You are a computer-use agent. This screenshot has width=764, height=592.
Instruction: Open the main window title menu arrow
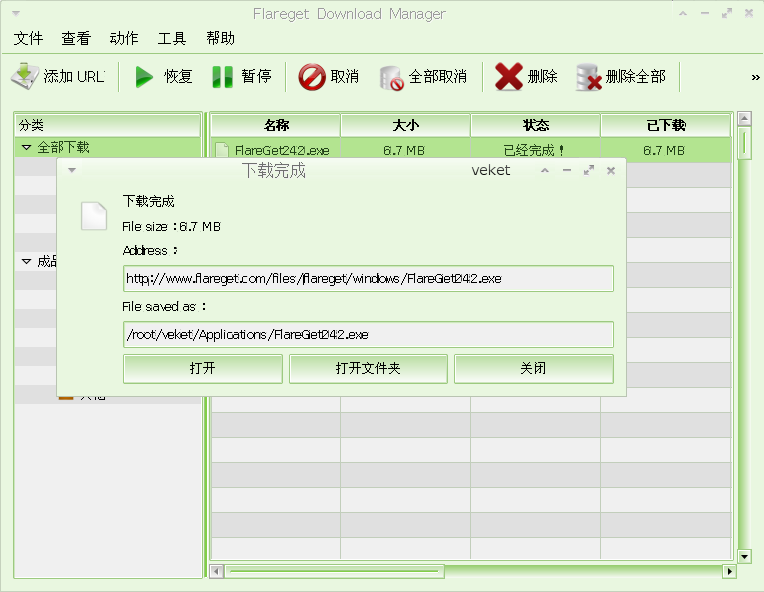[x=16, y=14]
